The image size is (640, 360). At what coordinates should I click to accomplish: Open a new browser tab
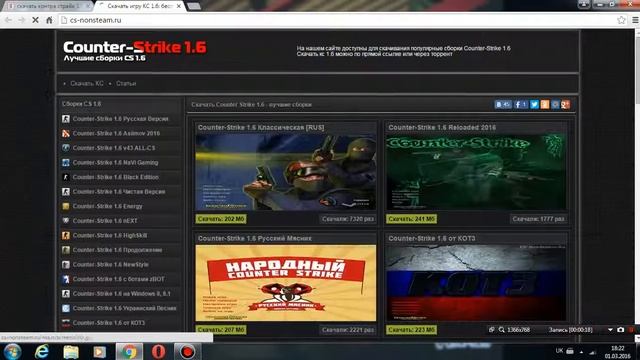(x=193, y=6)
